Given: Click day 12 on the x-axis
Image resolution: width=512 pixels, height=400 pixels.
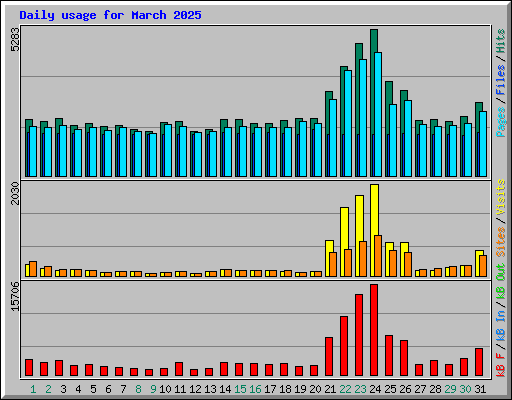Looking at the screenshot, I should (x=195, y=389).
